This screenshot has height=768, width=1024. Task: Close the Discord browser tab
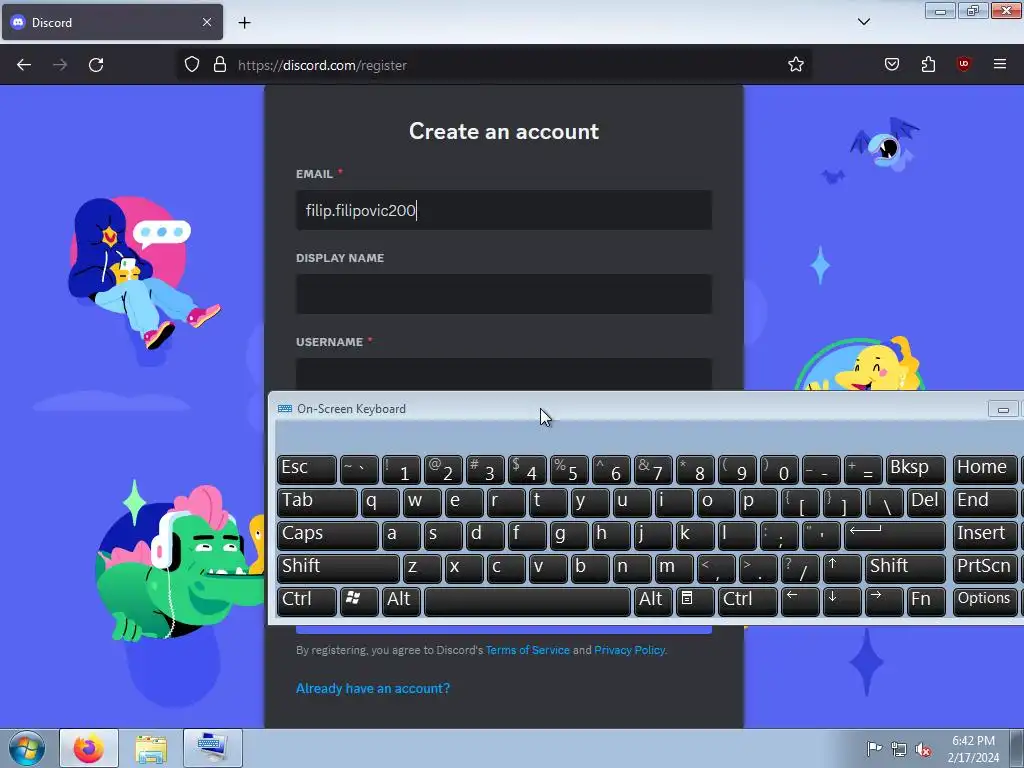(207, 22)
